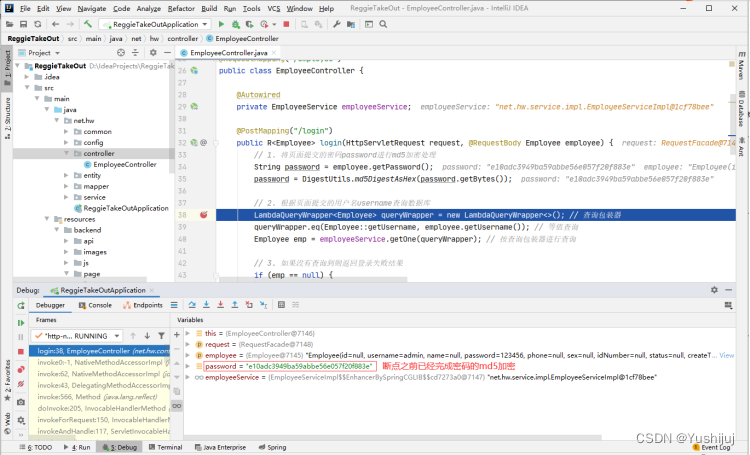Expand the common package folder
The image size is (750, 455).
pyautogui.click(x=66, y=132)
